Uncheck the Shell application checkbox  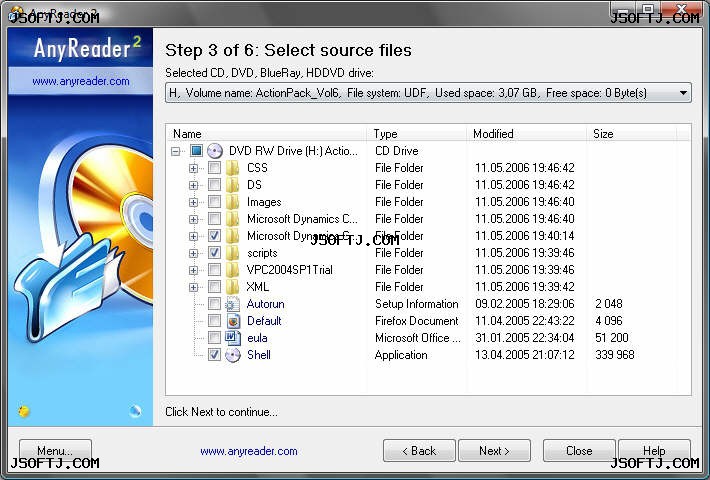(214, 355)
